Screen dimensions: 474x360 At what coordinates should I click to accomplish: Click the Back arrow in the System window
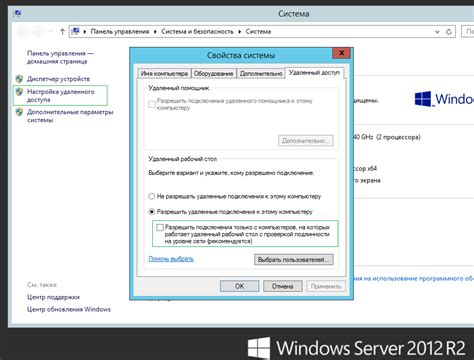tap(22, 32)
